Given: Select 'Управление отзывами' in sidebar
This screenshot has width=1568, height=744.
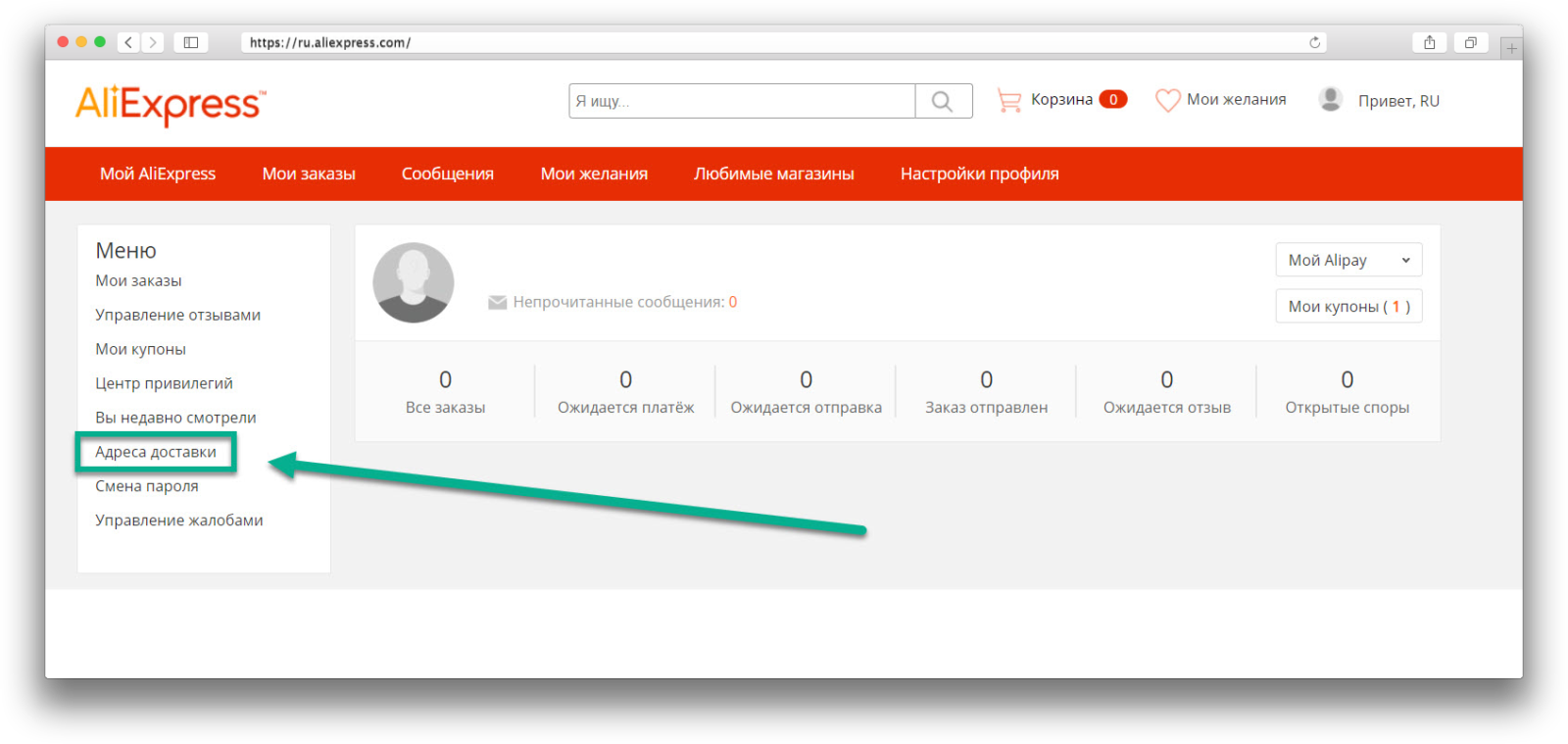Looking at the screenshot, I should (x=177, y=315).
